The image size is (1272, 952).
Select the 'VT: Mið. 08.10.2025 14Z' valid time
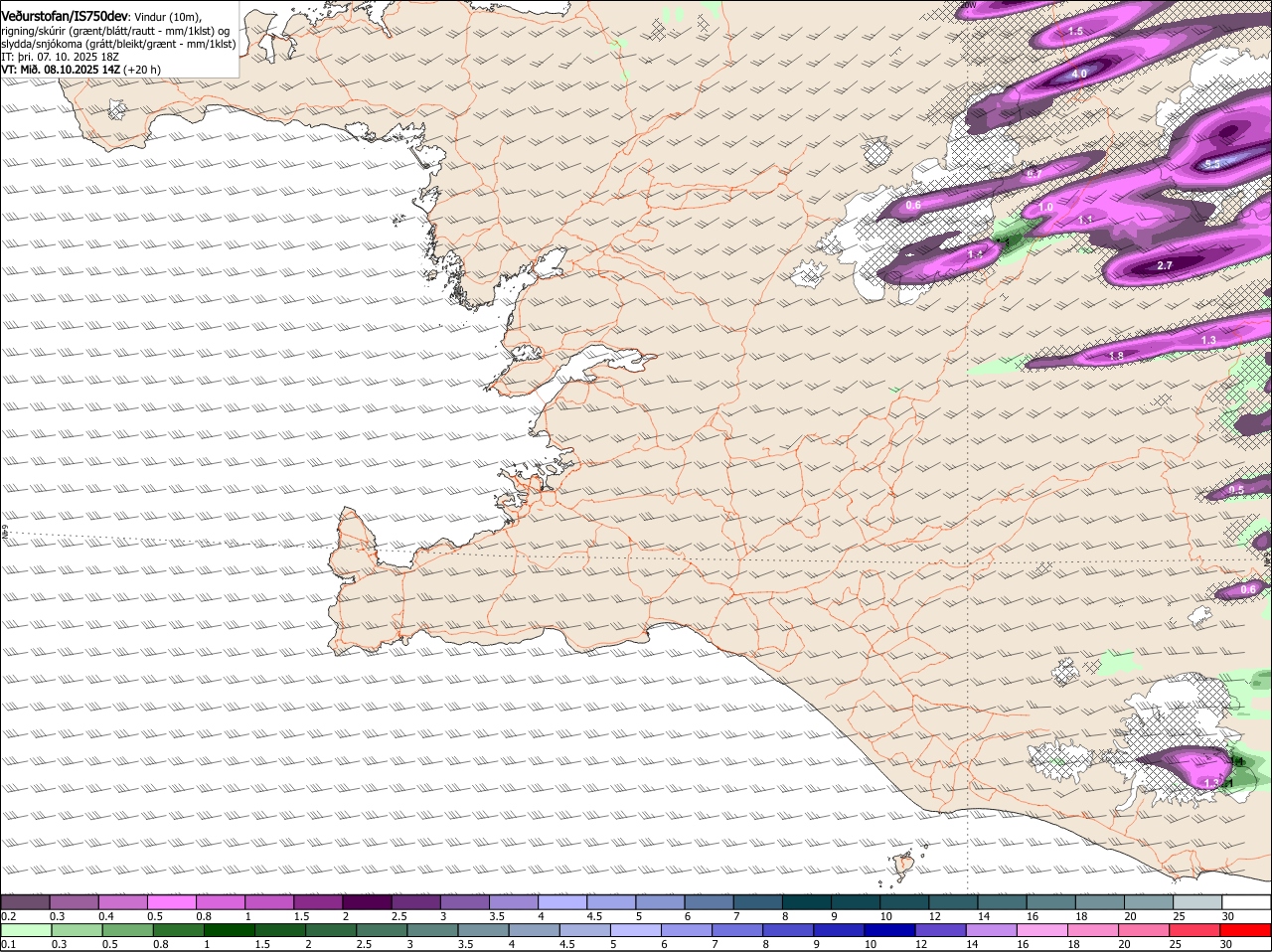pos(61,70)
